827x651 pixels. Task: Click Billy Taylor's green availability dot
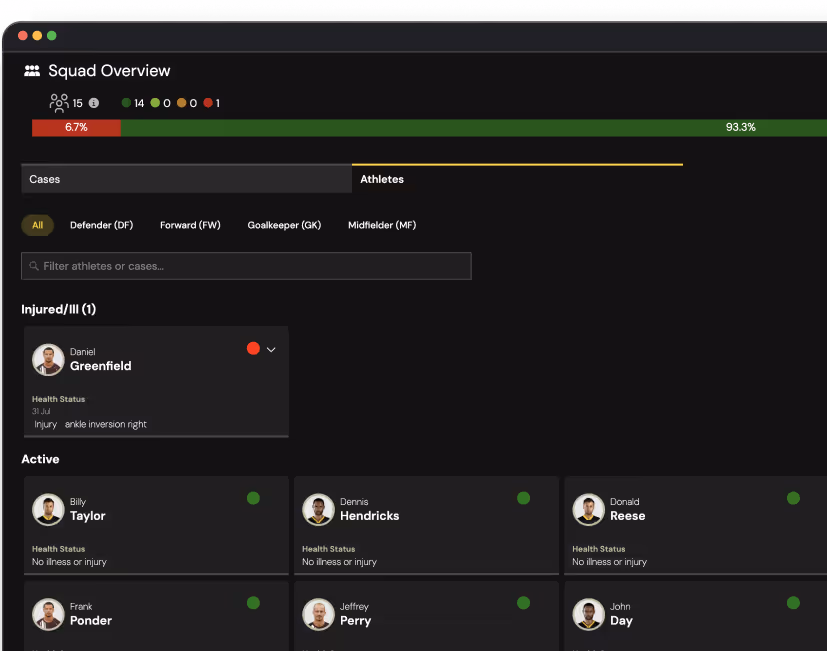coord(253,498)
